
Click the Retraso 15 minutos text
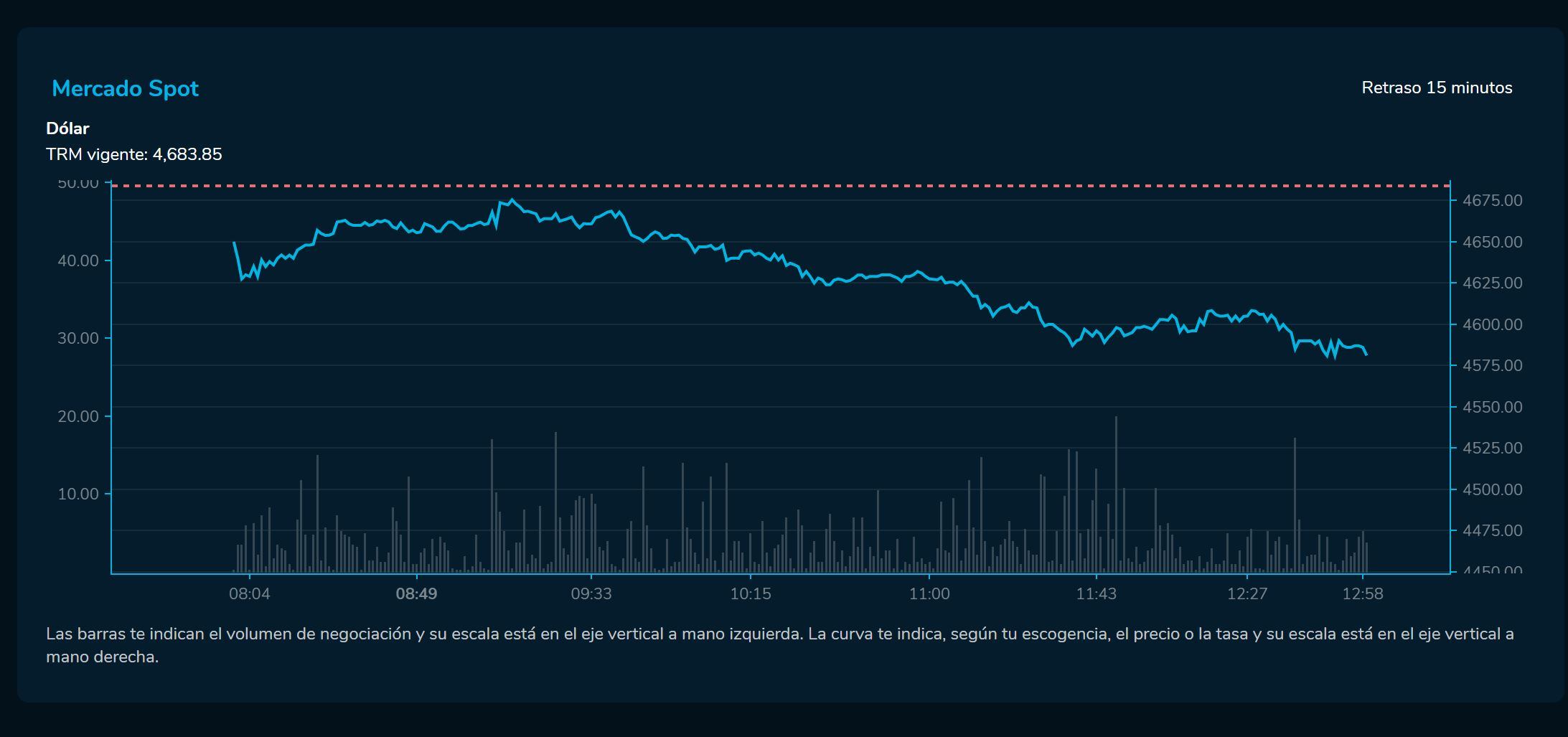[x=1437, y=88]
